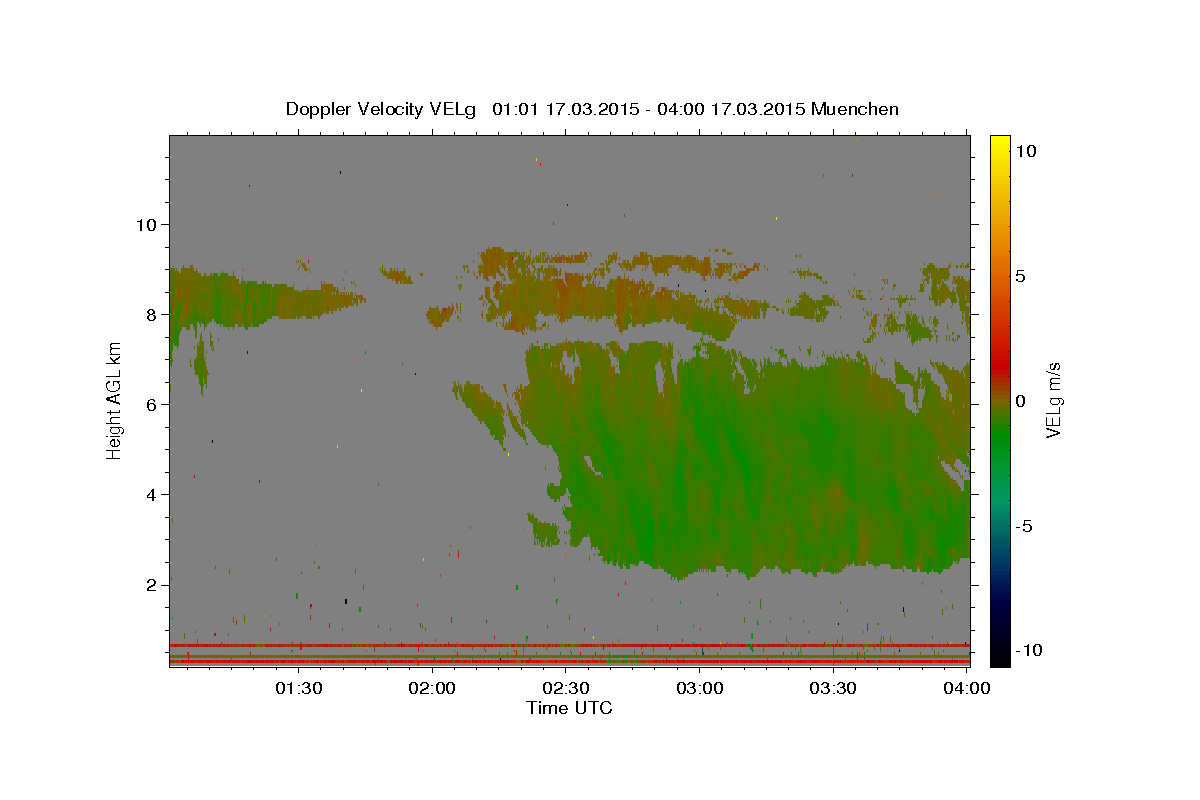Screen dimensions: 1200x800
Task: Click the colorbar value 10 label
Action: [1025, 150]
